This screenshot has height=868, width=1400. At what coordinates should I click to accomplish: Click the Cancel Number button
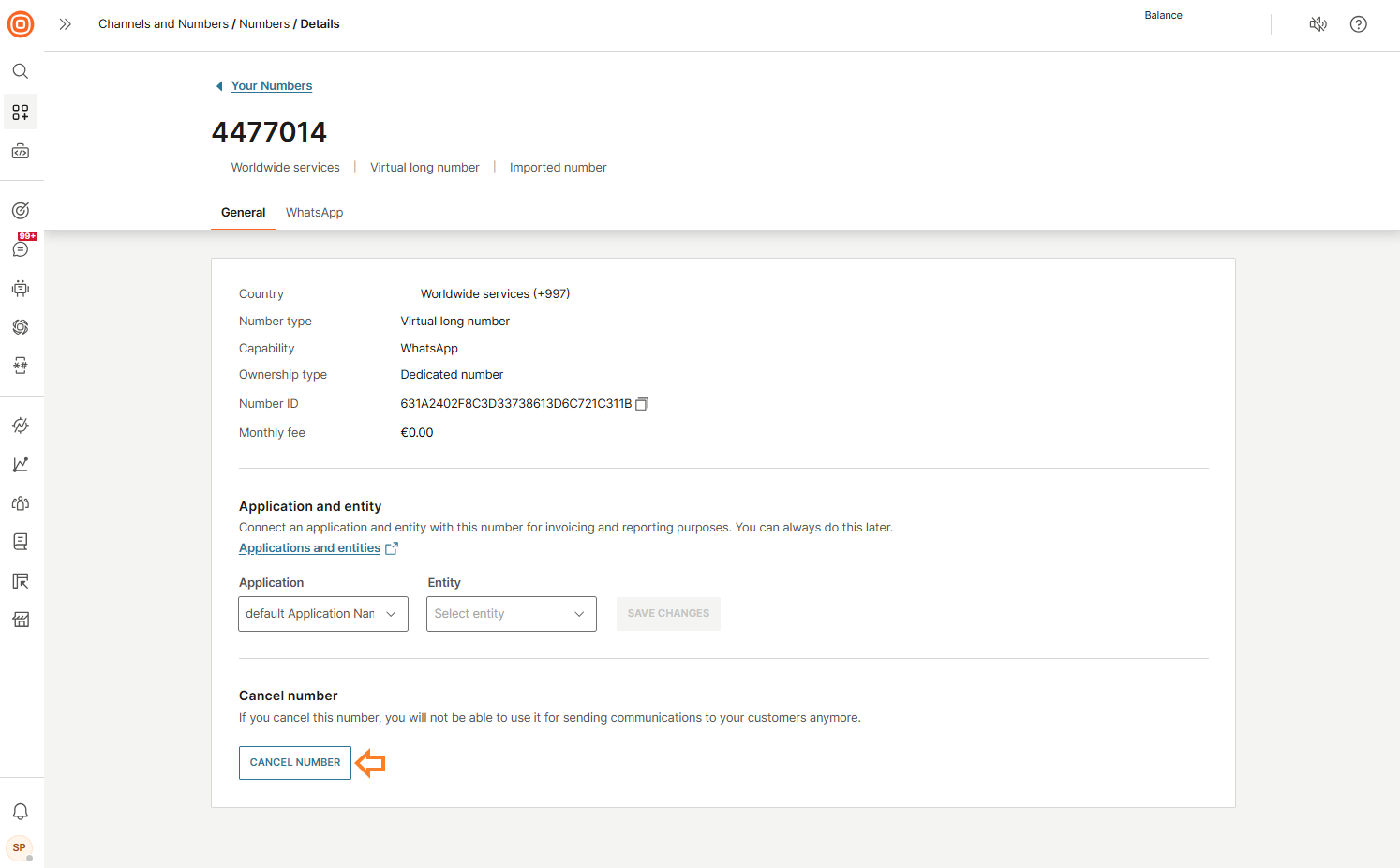pyautogui.click(x=295, y=763)
